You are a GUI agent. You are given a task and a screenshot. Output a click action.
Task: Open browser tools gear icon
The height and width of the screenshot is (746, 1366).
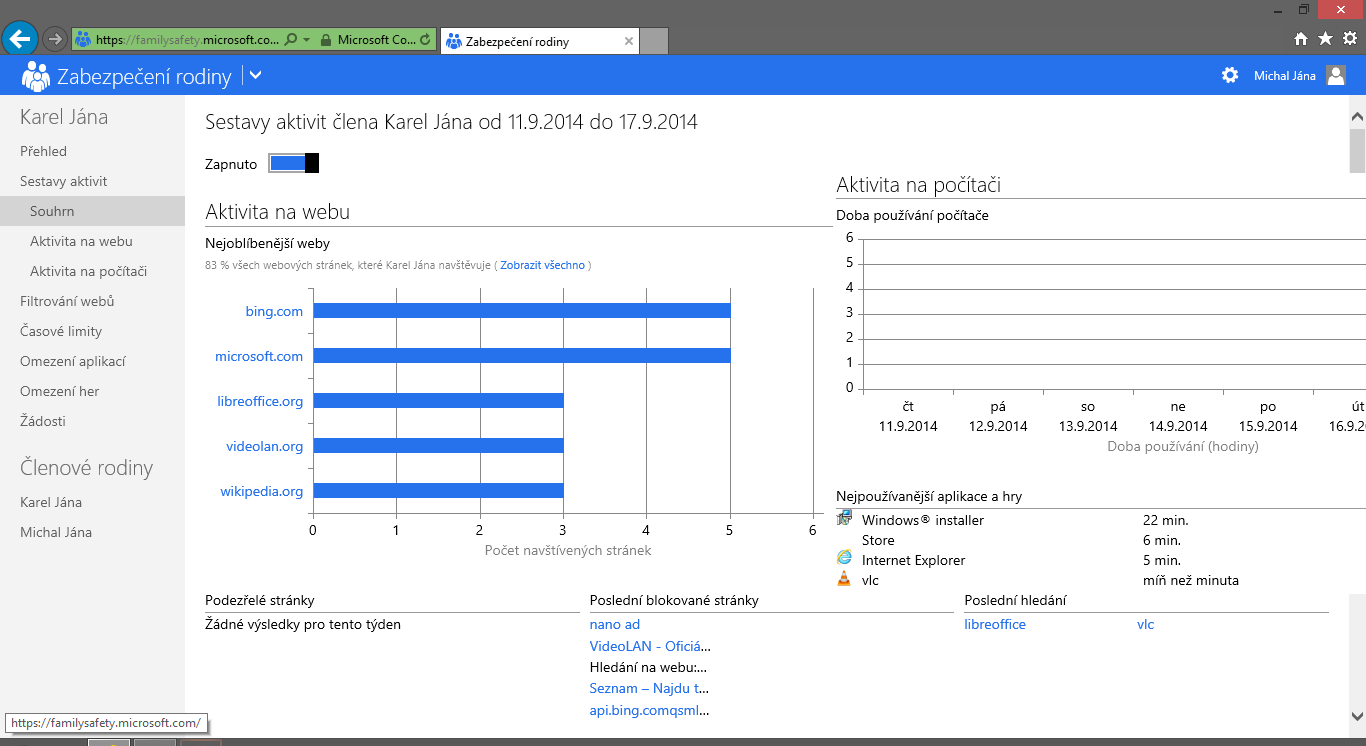(x=1349, y=39)
